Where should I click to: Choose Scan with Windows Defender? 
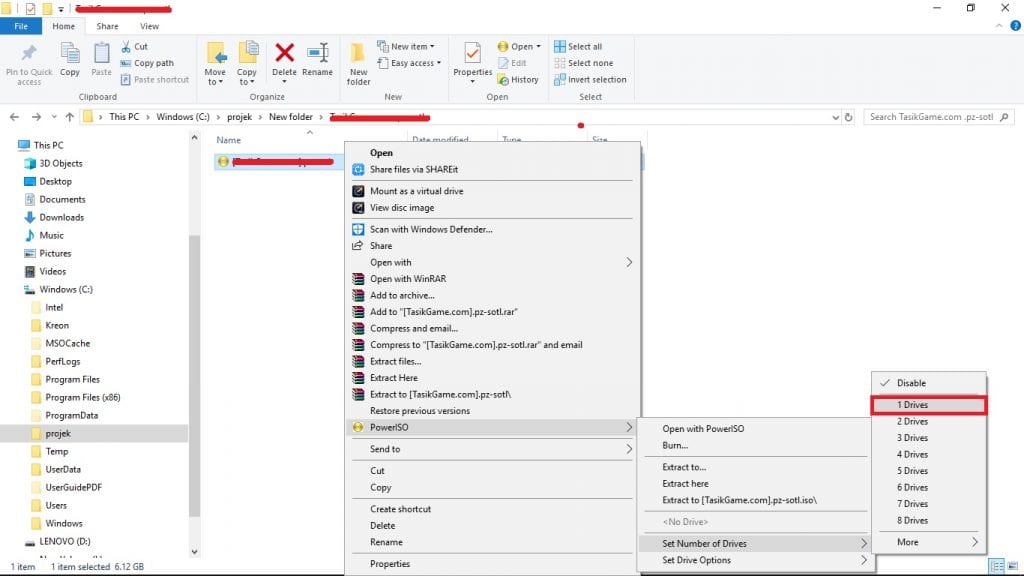(431, 229)
